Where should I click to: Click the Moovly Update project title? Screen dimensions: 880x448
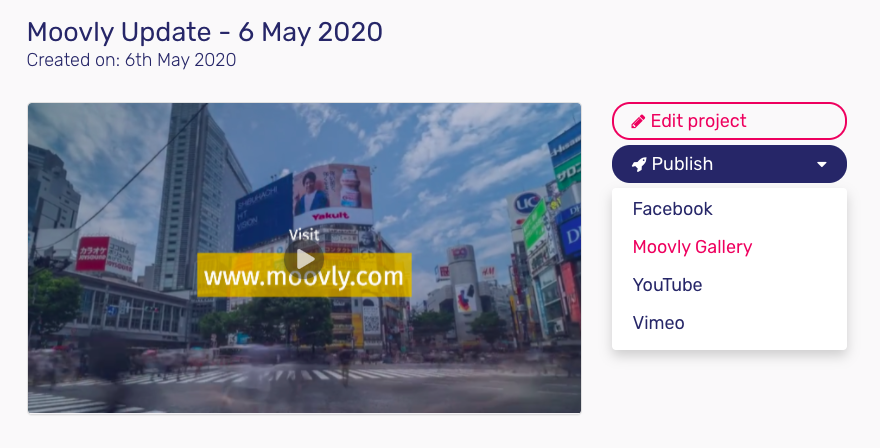pyautogui.click(x=205, y=31)
